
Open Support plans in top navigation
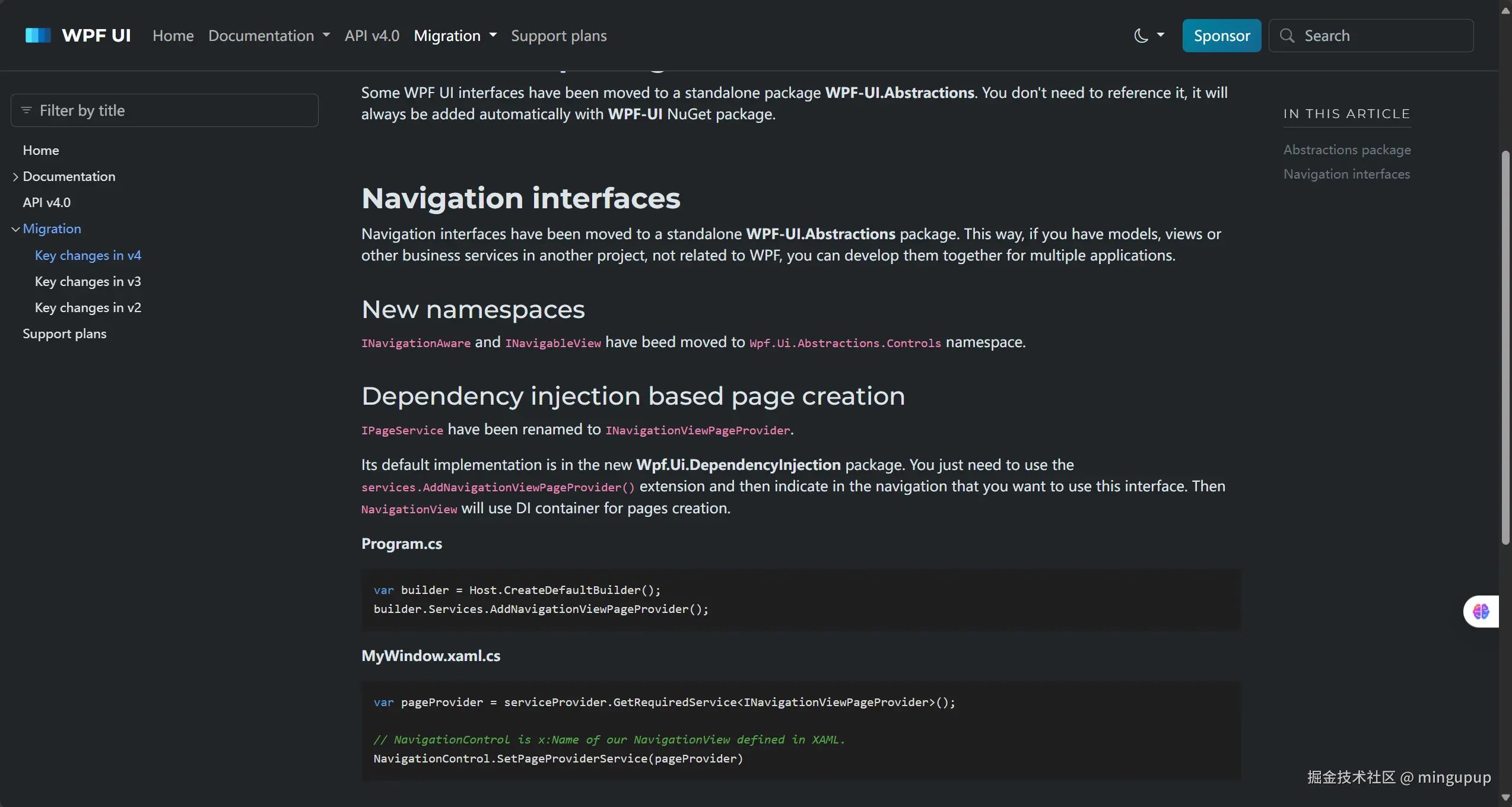[x=559, y=36]
